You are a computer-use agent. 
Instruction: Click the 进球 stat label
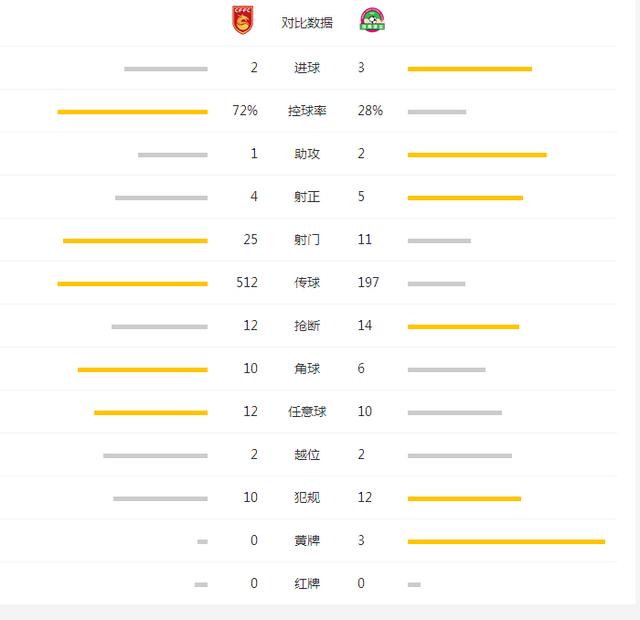307,67
